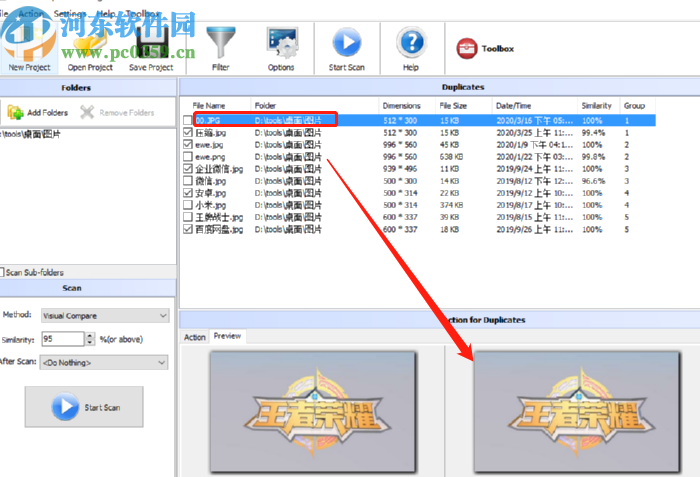Enable the Scan Sub-folders checkbox
700x477 pixels.
click(x=2, y=272)
